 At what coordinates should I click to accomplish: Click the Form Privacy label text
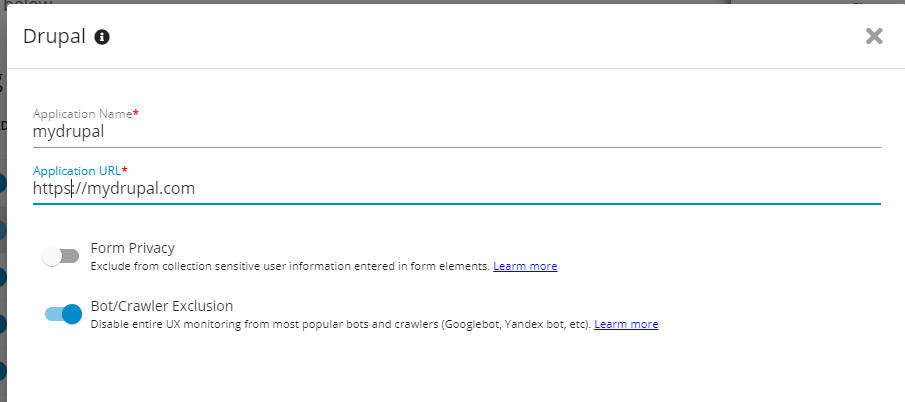click(133, 248)
